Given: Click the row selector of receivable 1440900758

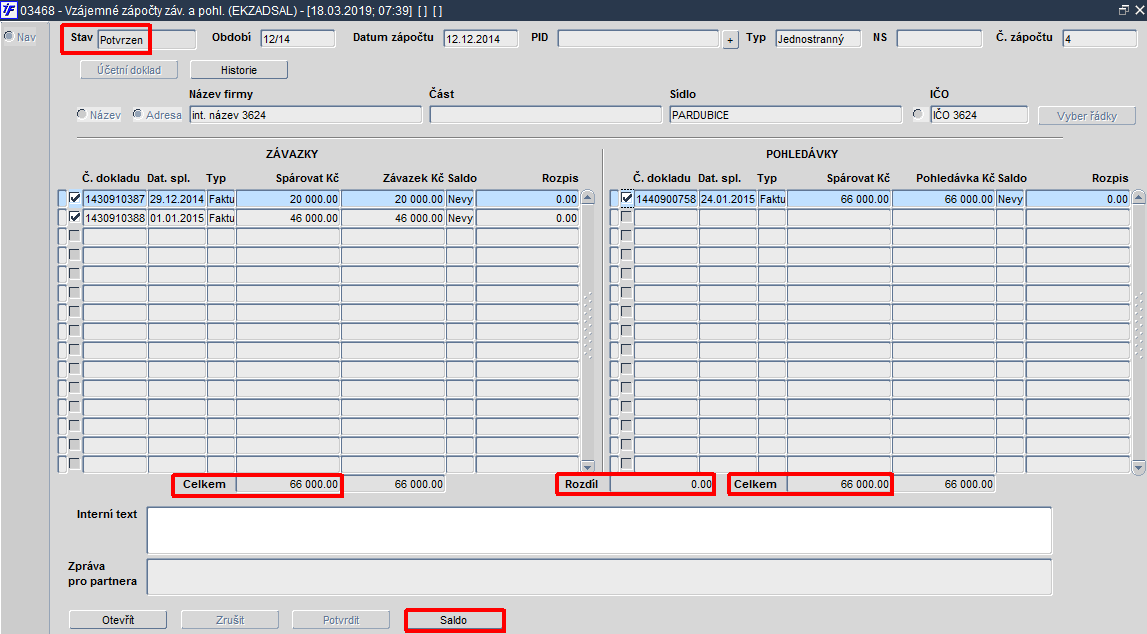Looking at the screenshot, I should (x=614, y=199).
